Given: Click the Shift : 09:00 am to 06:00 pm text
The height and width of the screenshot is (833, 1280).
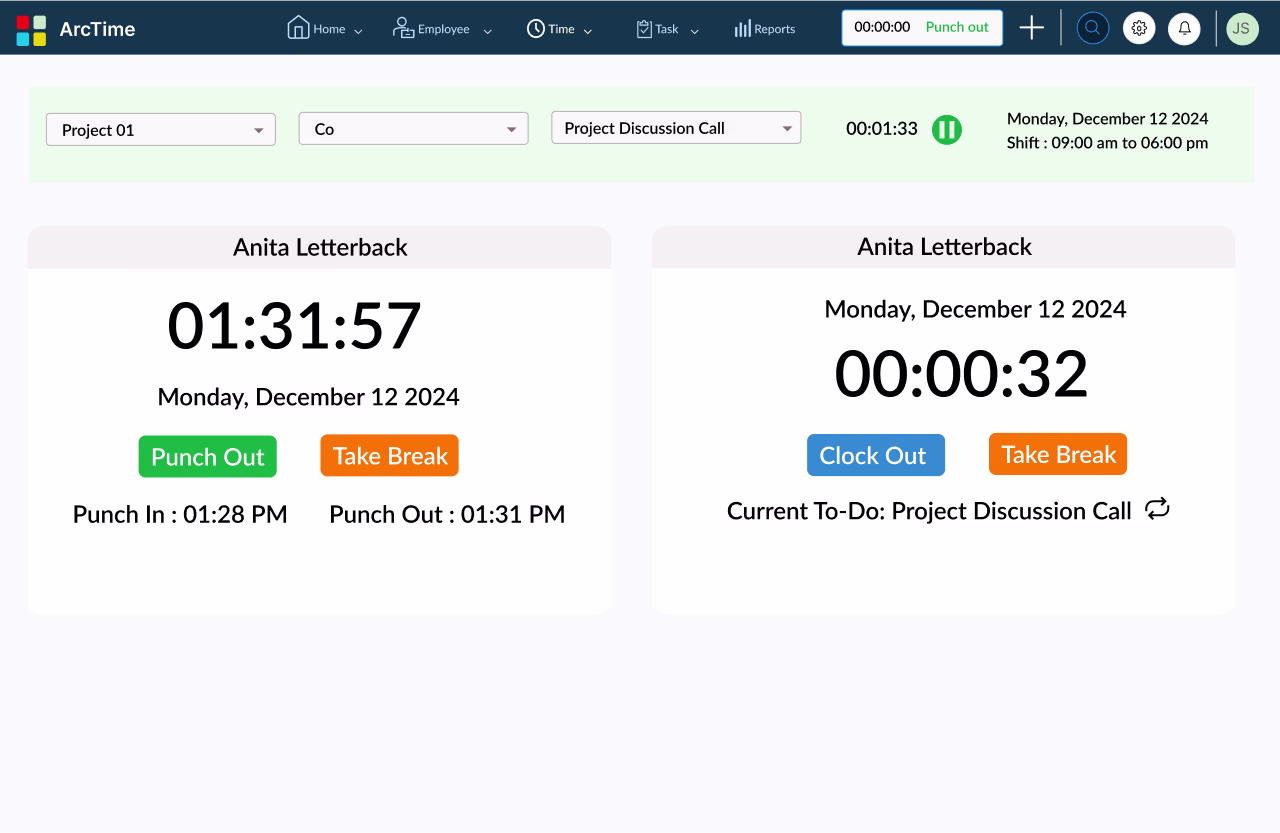Looking at the screenshot, I should (x=1108, y=143).
